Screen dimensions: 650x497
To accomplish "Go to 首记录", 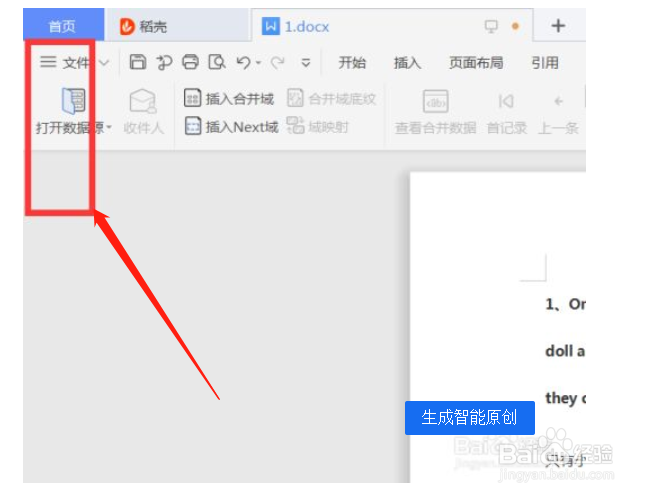I will 506,112.
